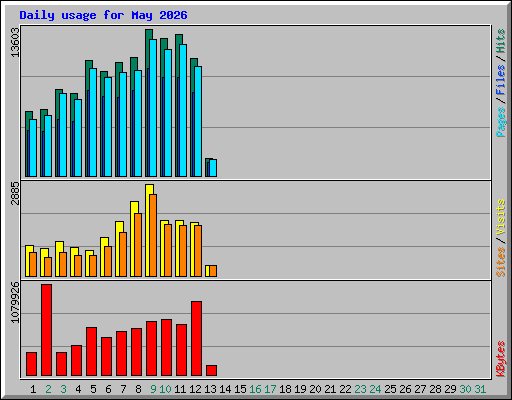The image size is (512, 400).
Task: Click day 8 on the date axis
Action: coord(138,389)
